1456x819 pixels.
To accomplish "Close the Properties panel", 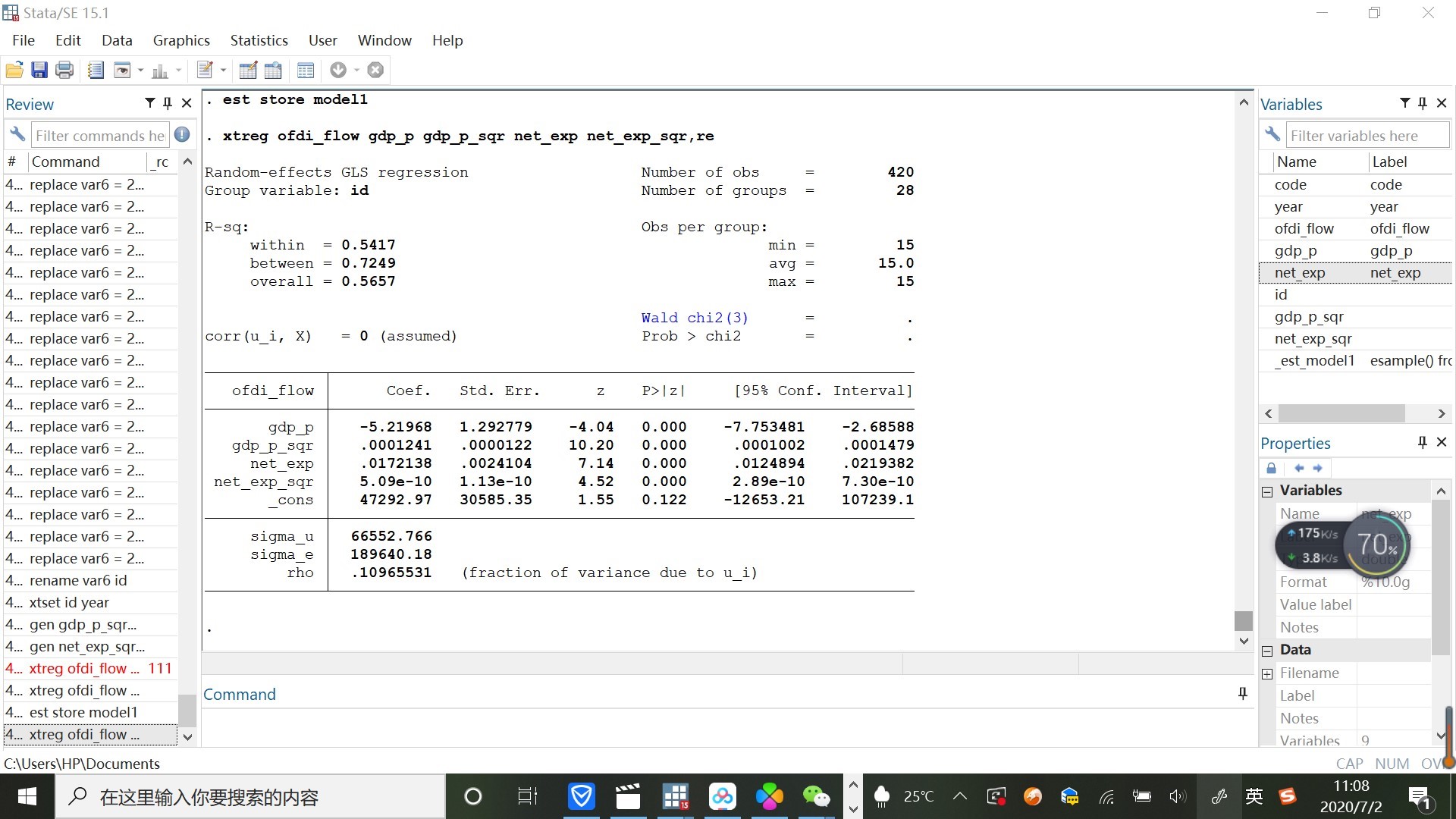I will click(1442, 442).
